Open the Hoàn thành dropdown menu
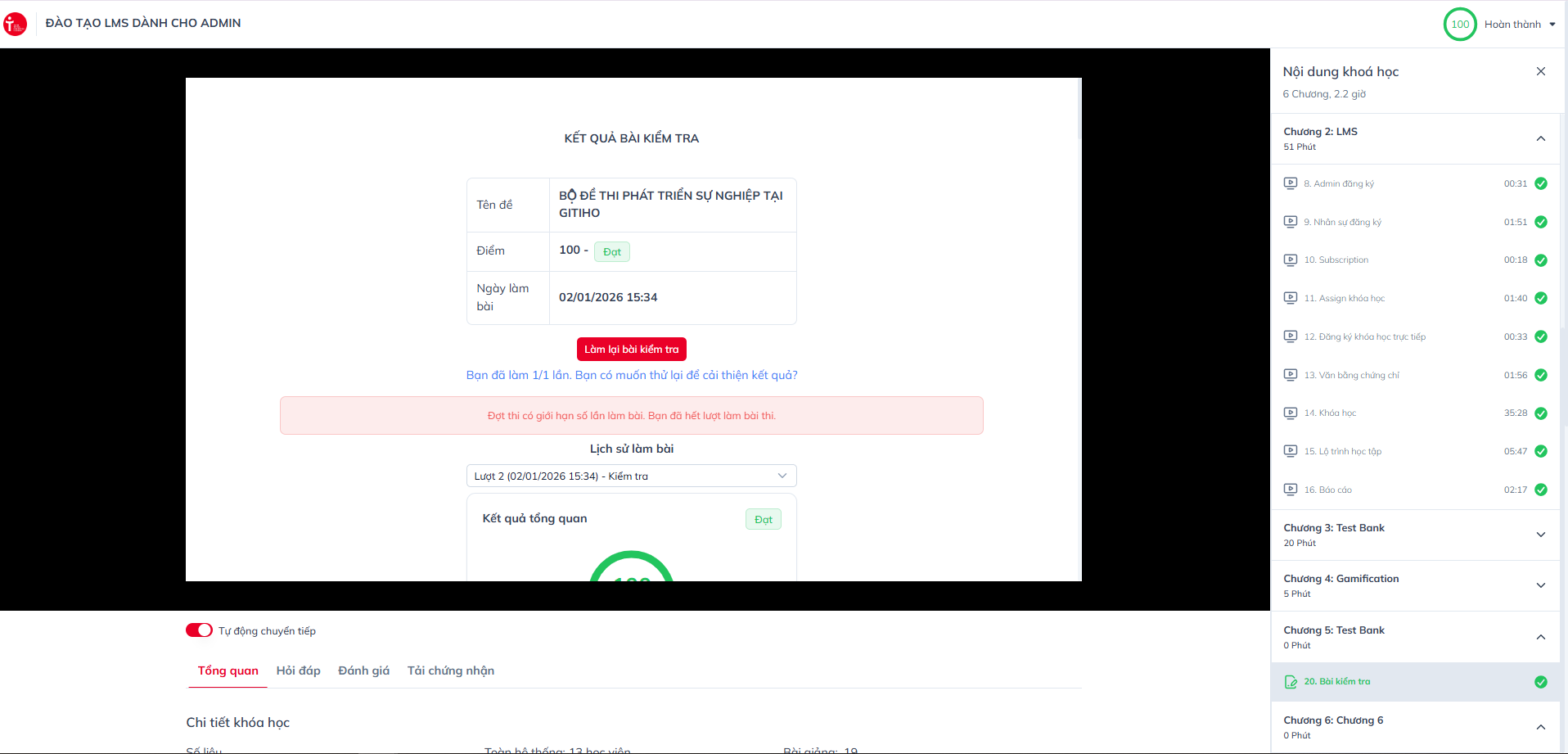 [1520, 25]
